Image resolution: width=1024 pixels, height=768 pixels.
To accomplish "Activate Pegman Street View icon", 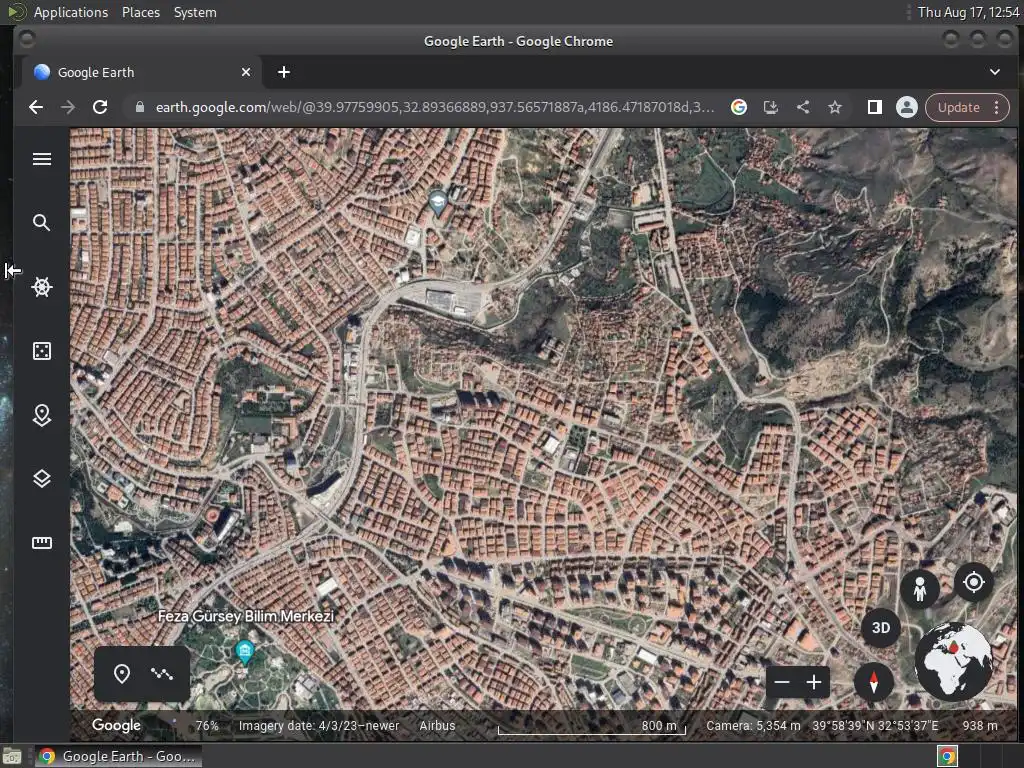I will pos(920,589).
